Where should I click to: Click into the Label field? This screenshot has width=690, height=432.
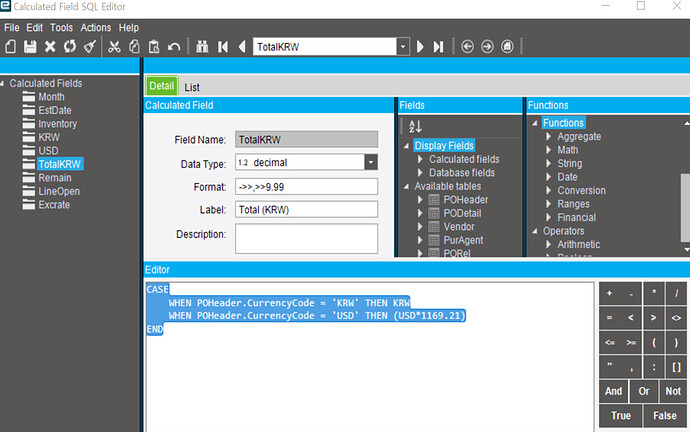pos(306,209)
